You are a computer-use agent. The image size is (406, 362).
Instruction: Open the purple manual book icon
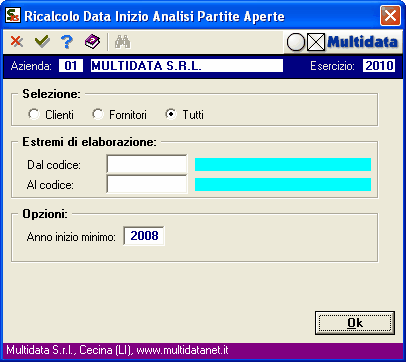[92, 42]
